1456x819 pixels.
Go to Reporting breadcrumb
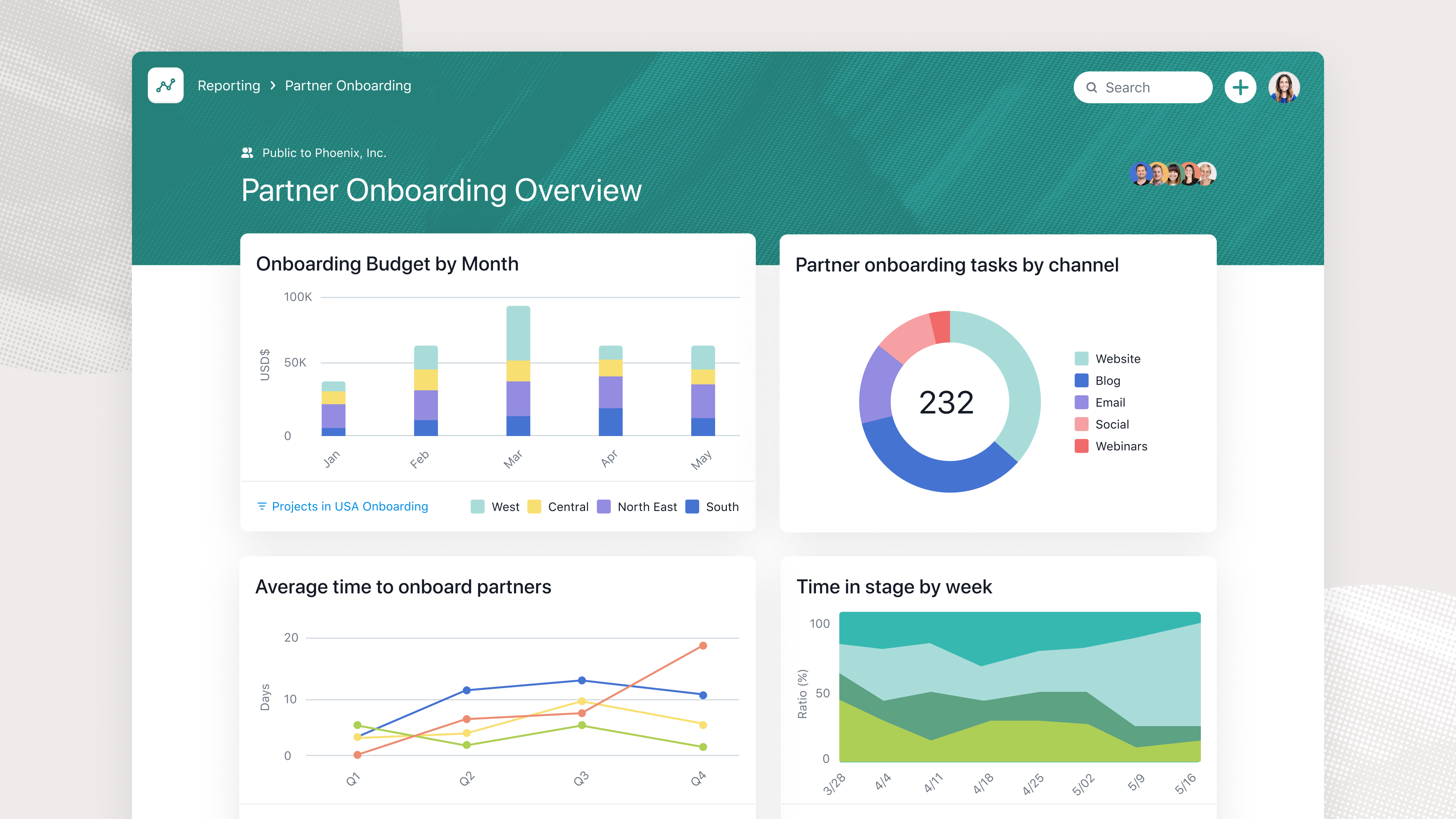(x=229, y=85)
